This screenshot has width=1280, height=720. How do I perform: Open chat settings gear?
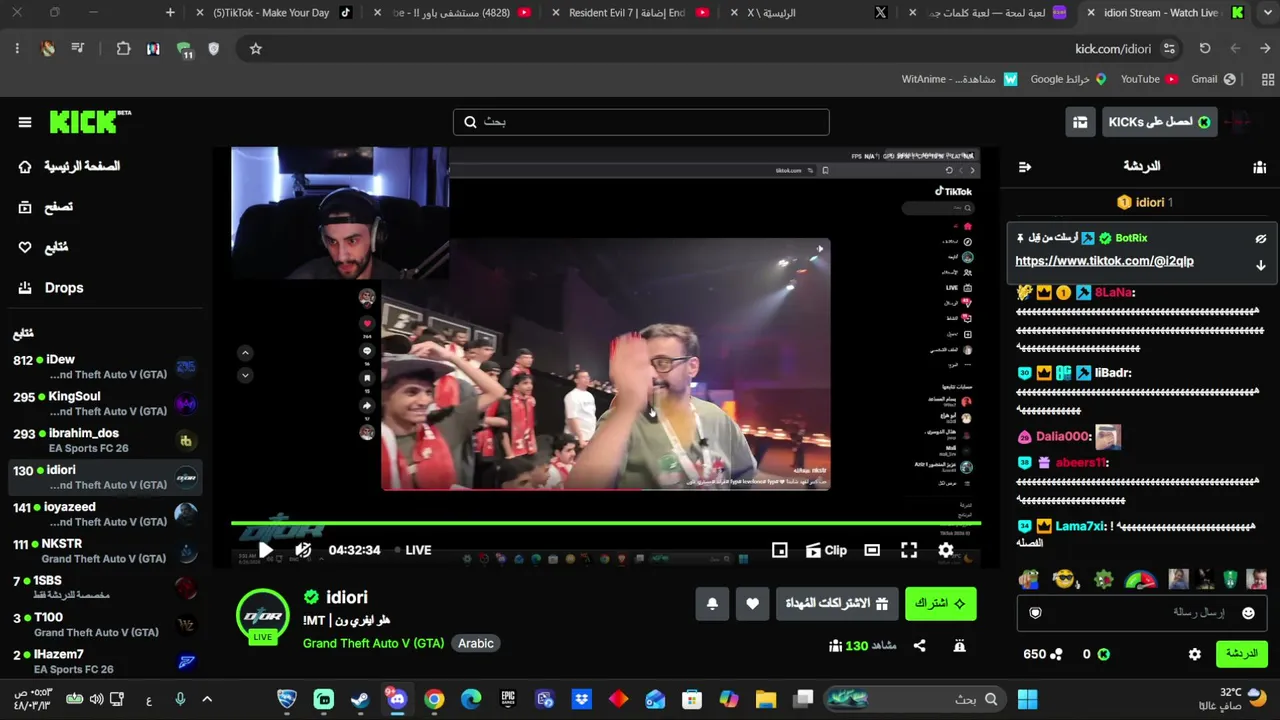tap(1194, 654)
